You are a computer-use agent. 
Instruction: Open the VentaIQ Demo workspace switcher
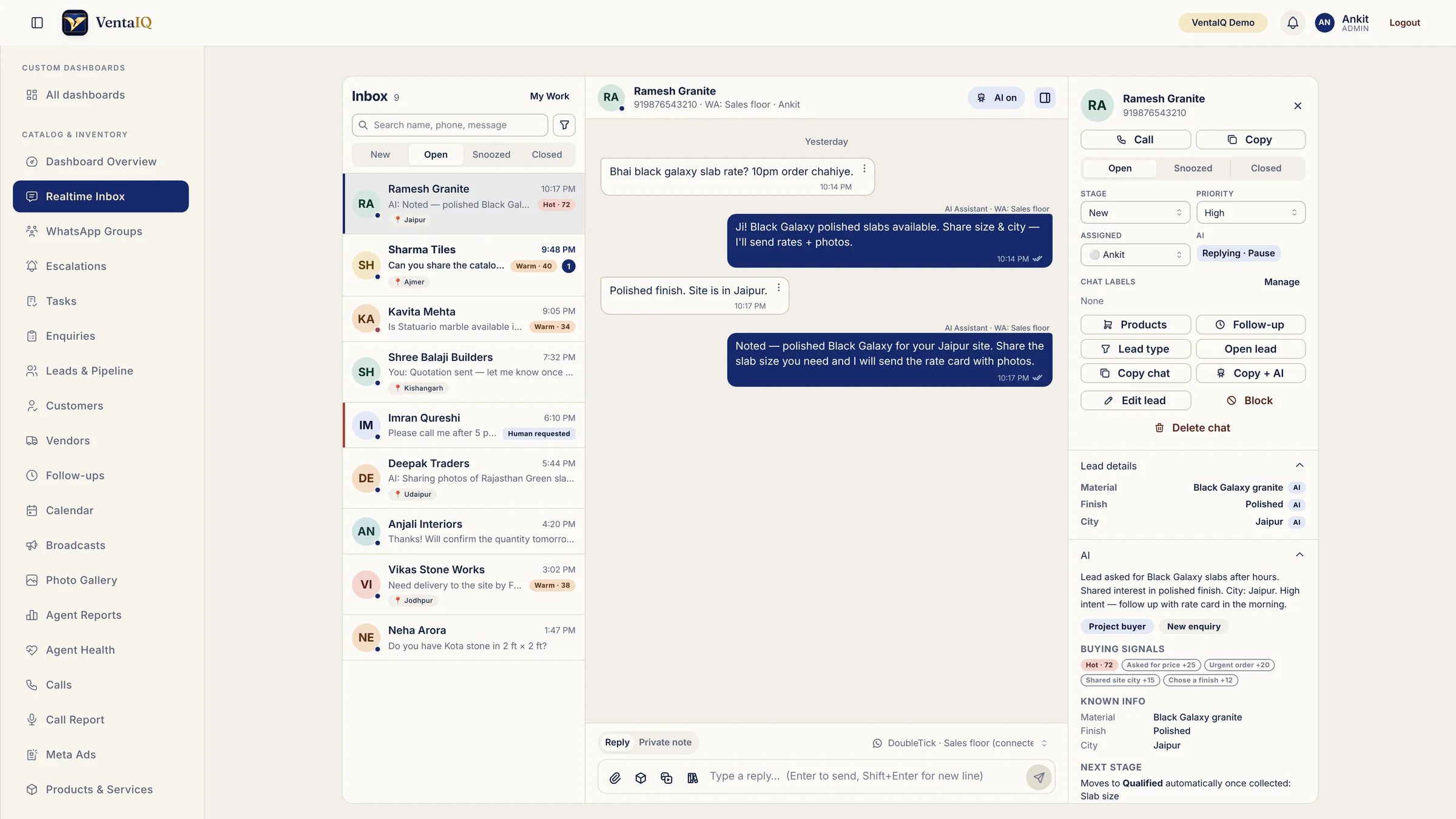1223,22
